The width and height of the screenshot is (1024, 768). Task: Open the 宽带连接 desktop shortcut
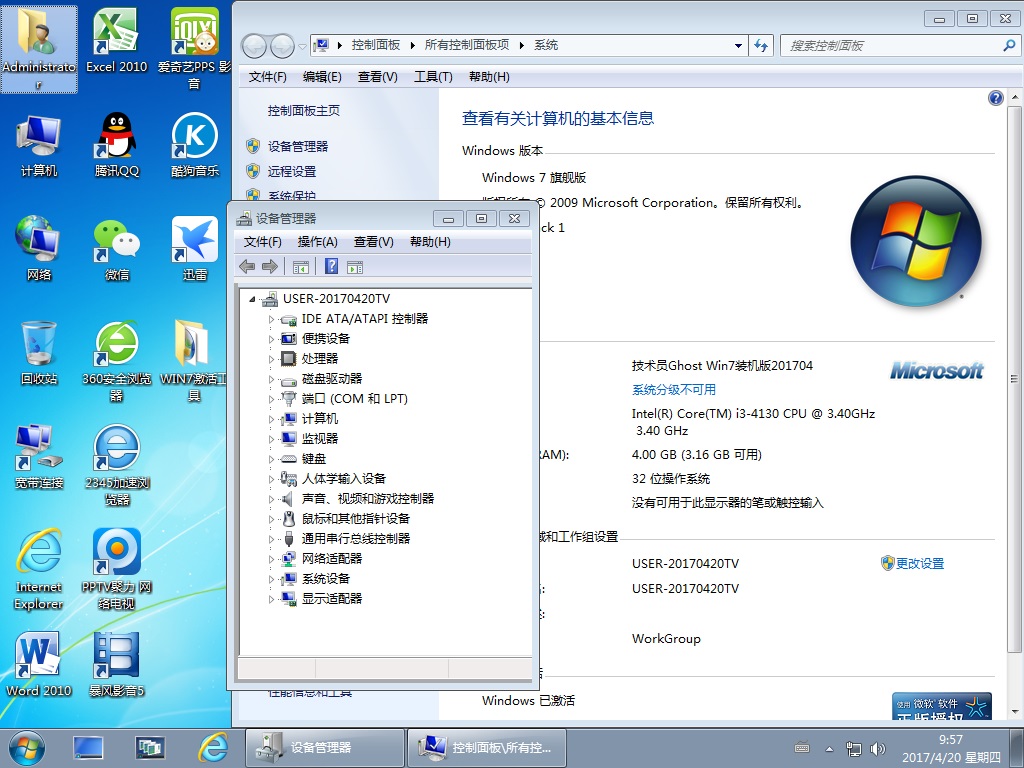pyautogui.click(x=39, y=456)
